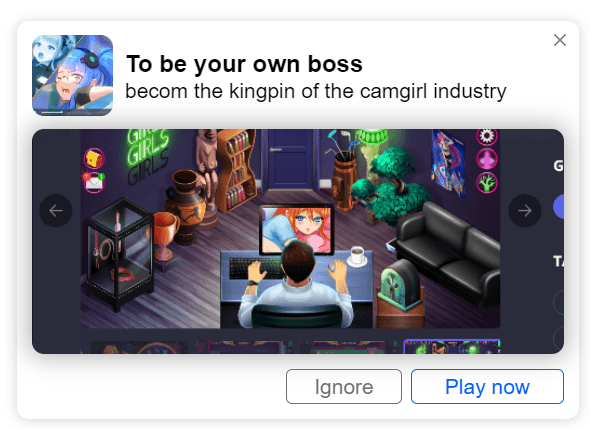590x429 pixels.
Task: Click the computer monitor in game preview
Action: (297, 230)
